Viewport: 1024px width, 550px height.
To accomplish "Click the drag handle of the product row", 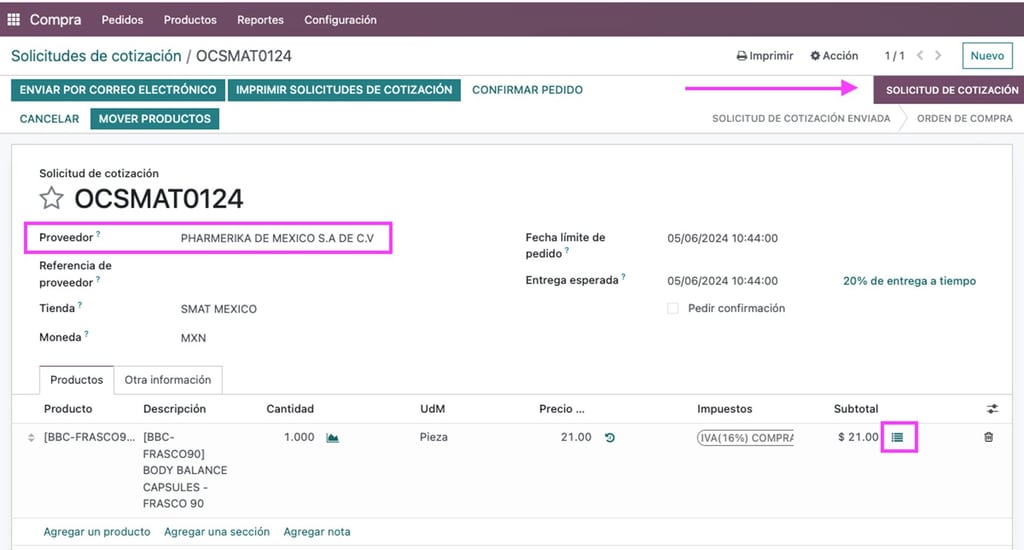I will [x=31, y=438].
